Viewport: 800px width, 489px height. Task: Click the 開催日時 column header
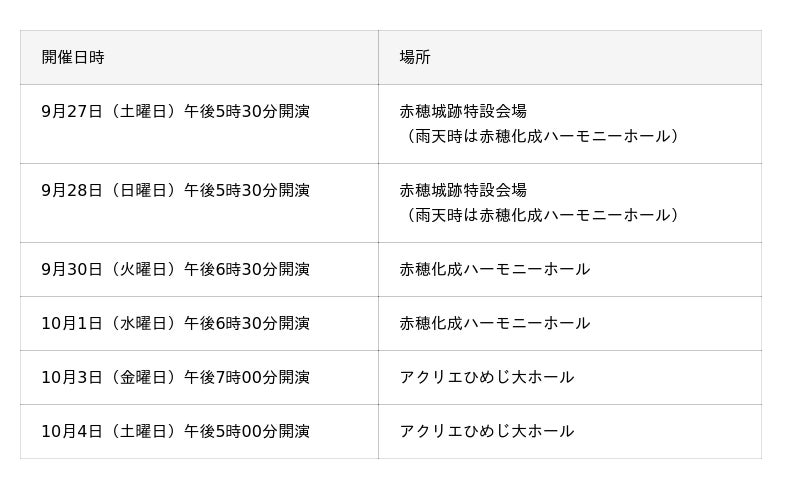click(x=73, y=57)
